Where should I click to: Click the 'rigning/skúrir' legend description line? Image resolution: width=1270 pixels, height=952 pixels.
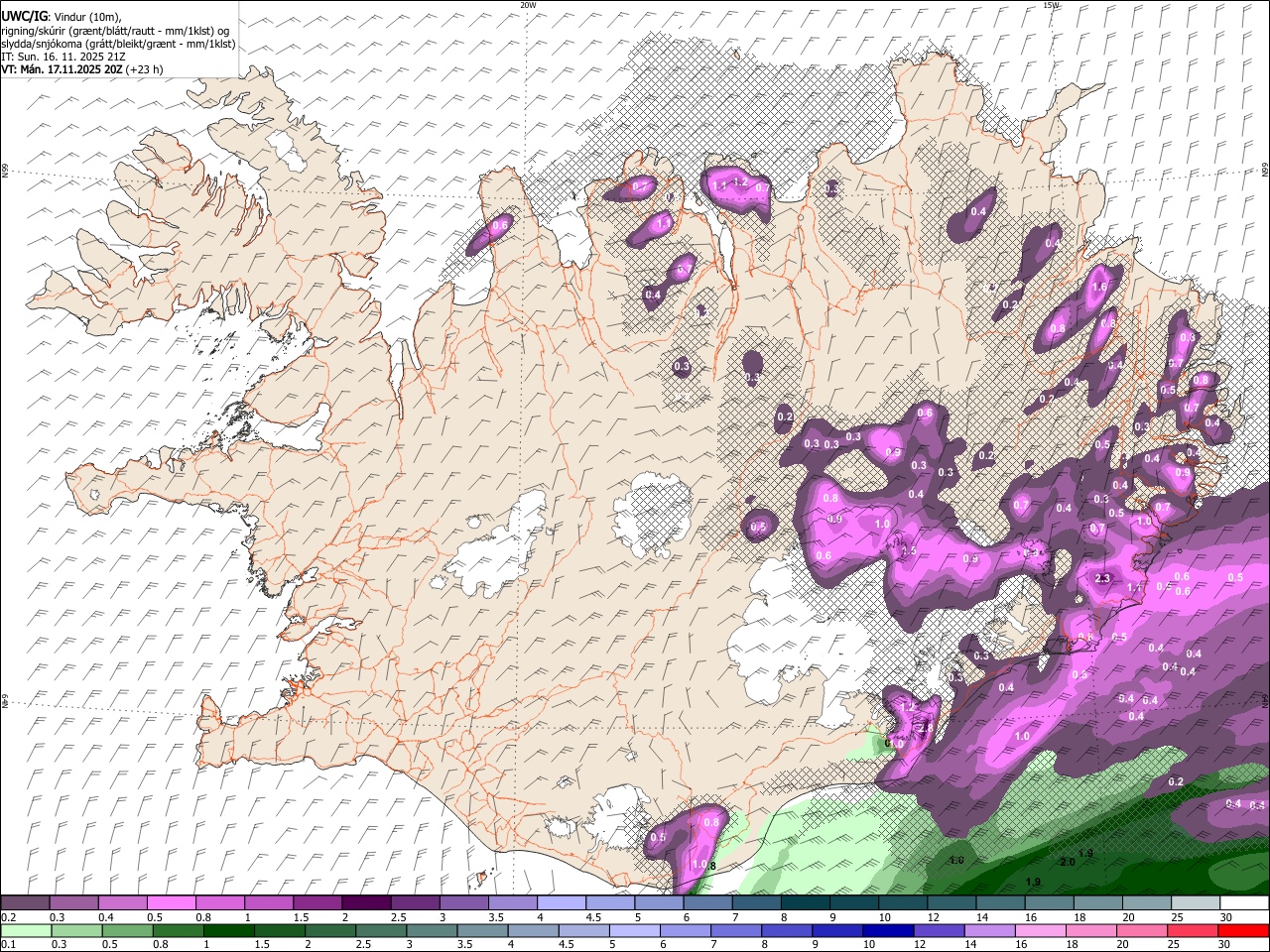pos(116,31)
